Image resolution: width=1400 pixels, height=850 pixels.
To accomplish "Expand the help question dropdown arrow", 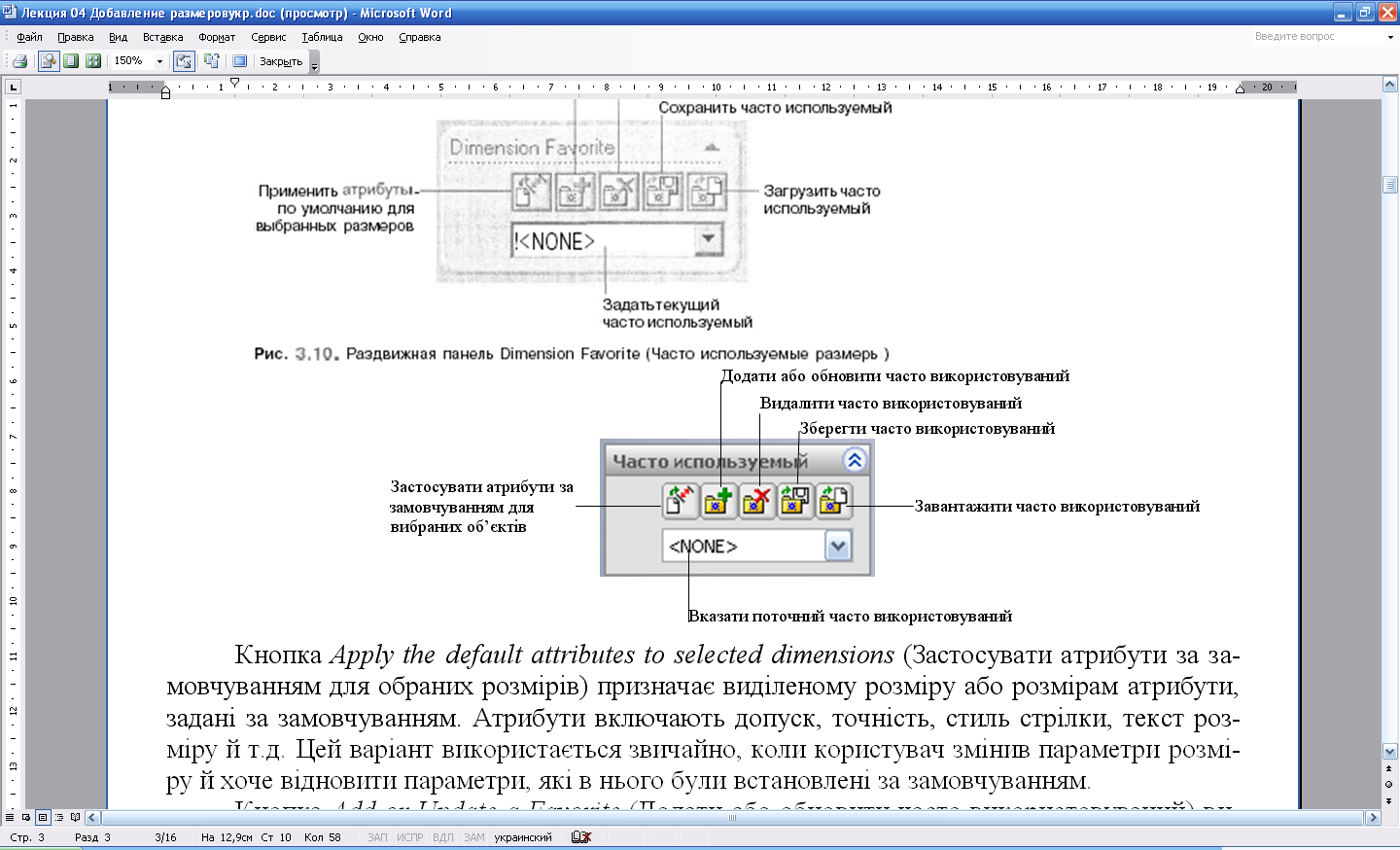I will click(1390, 37).
